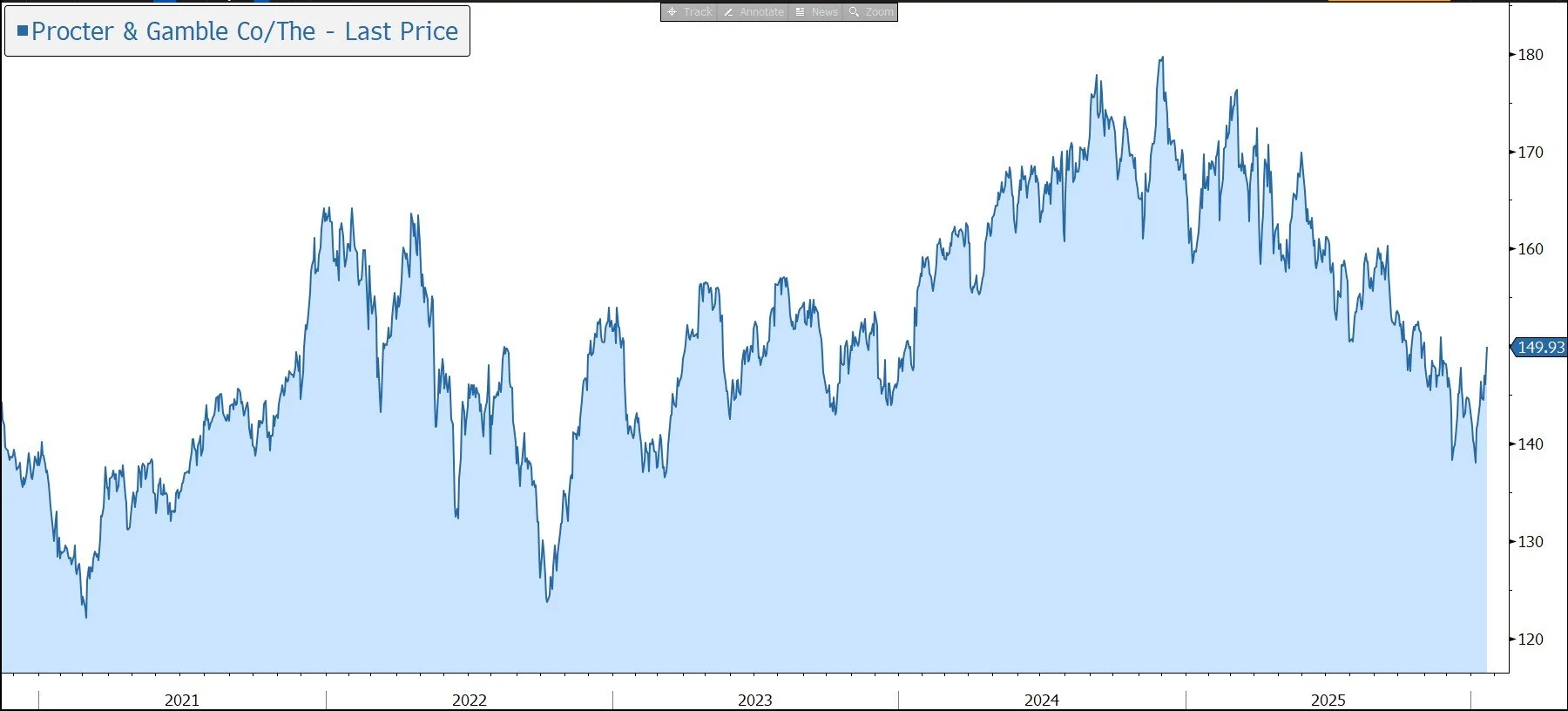Screen dimensions: 1568x711
Task: Click the 2021 year label on time axis
Action: click(x=182, y=700)
